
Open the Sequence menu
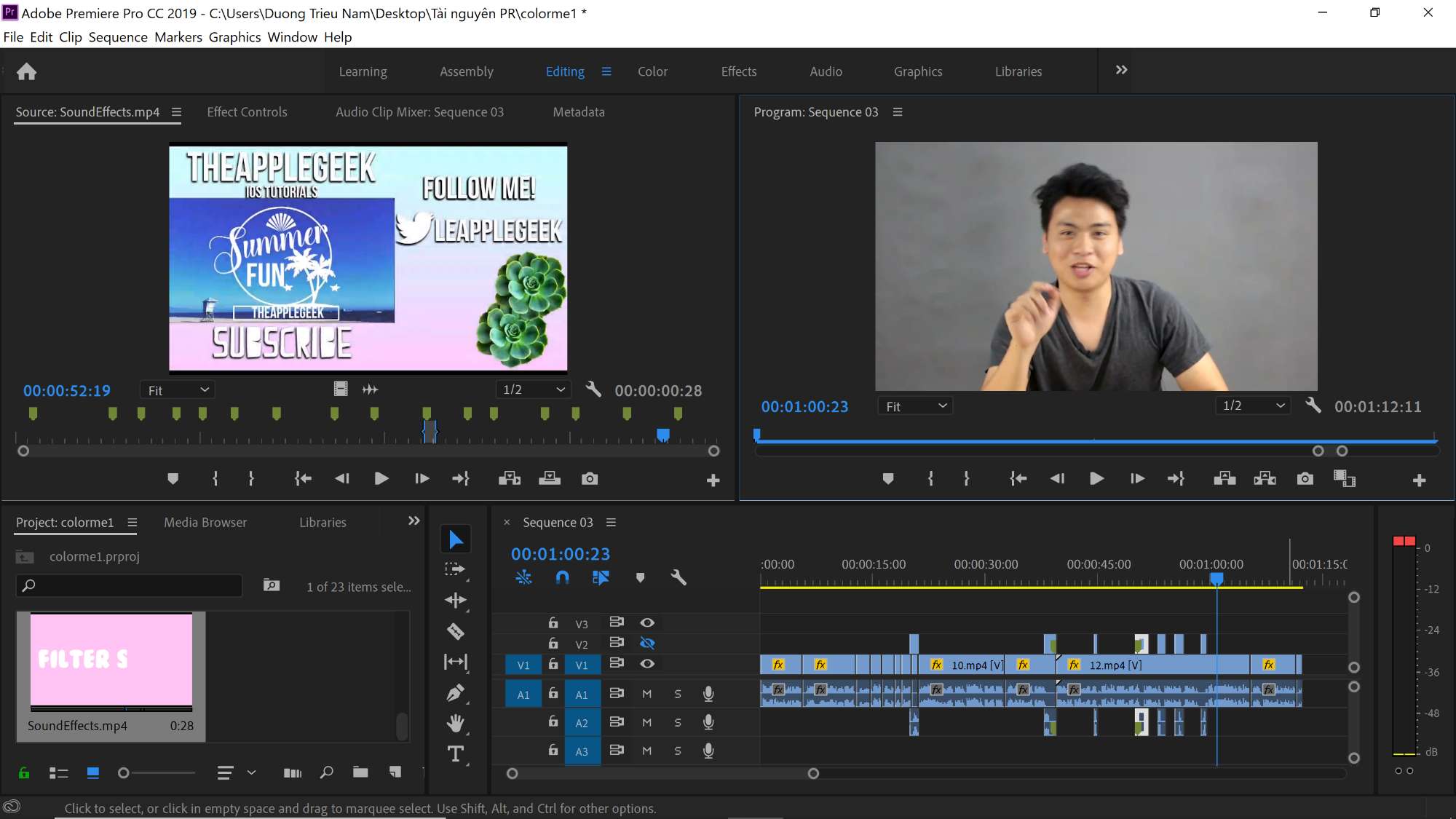tap(118, 37)
